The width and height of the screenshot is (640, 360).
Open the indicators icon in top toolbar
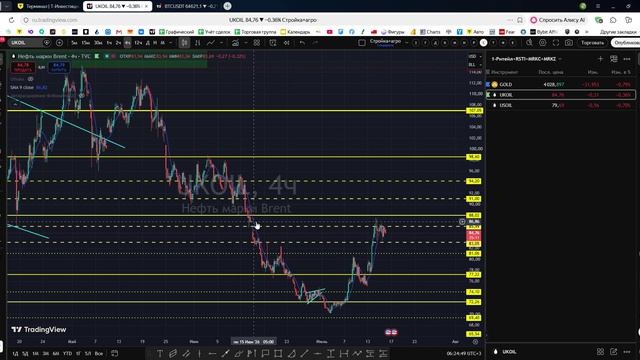coord(236,43)
